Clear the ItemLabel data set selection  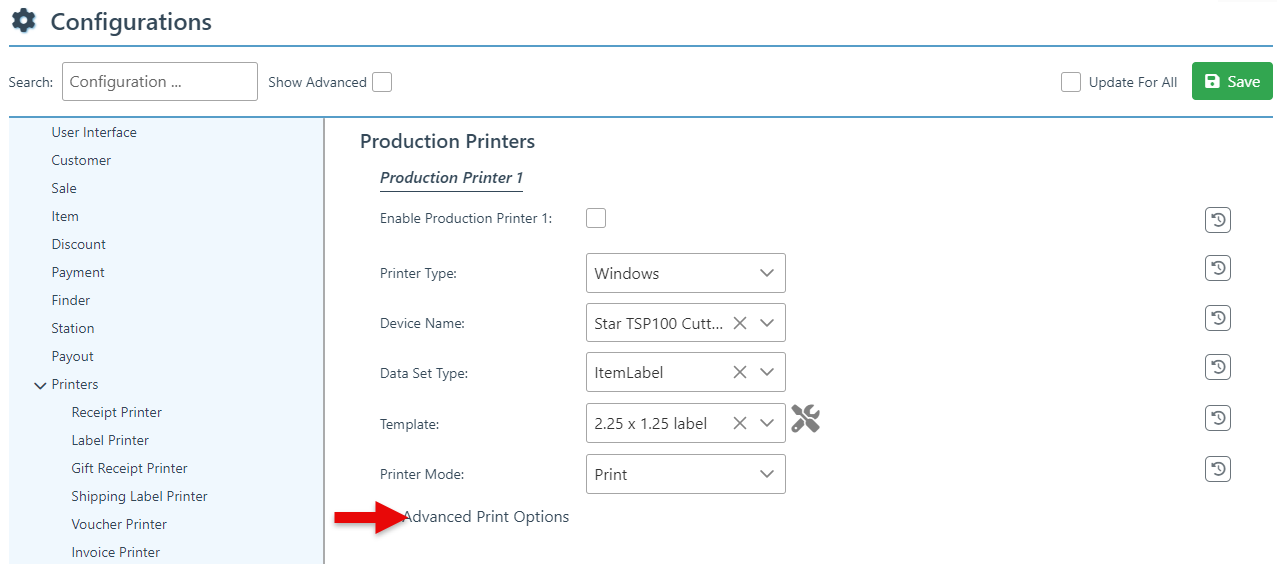point(740,372)
